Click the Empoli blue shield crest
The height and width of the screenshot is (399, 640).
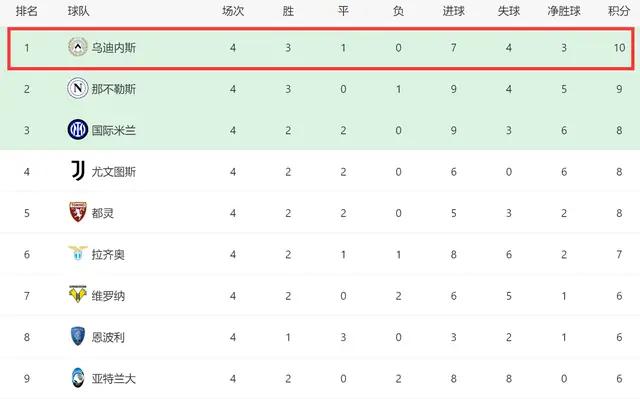(x=78, y=336)
